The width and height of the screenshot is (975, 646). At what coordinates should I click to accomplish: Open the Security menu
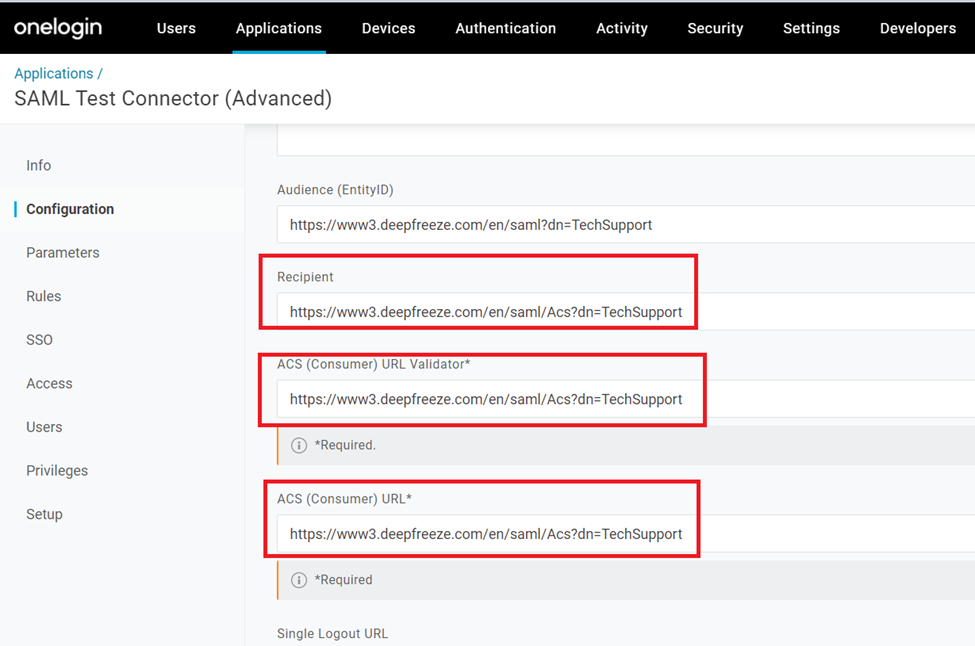[715, 28]
